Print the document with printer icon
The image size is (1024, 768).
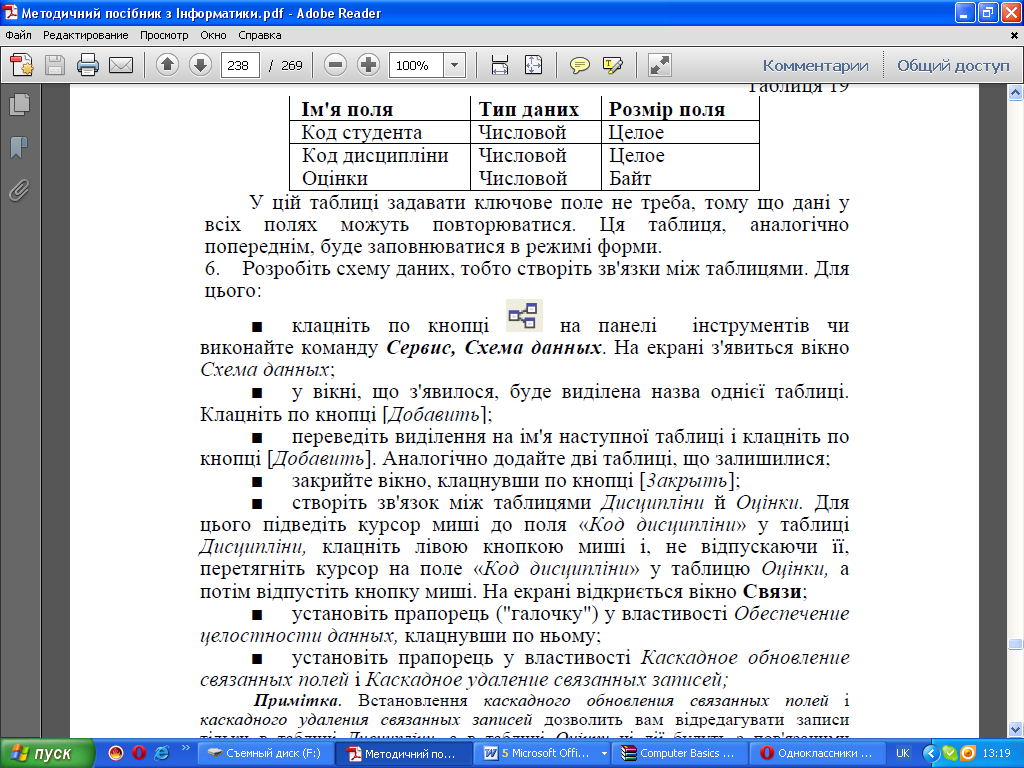point(88,65)
